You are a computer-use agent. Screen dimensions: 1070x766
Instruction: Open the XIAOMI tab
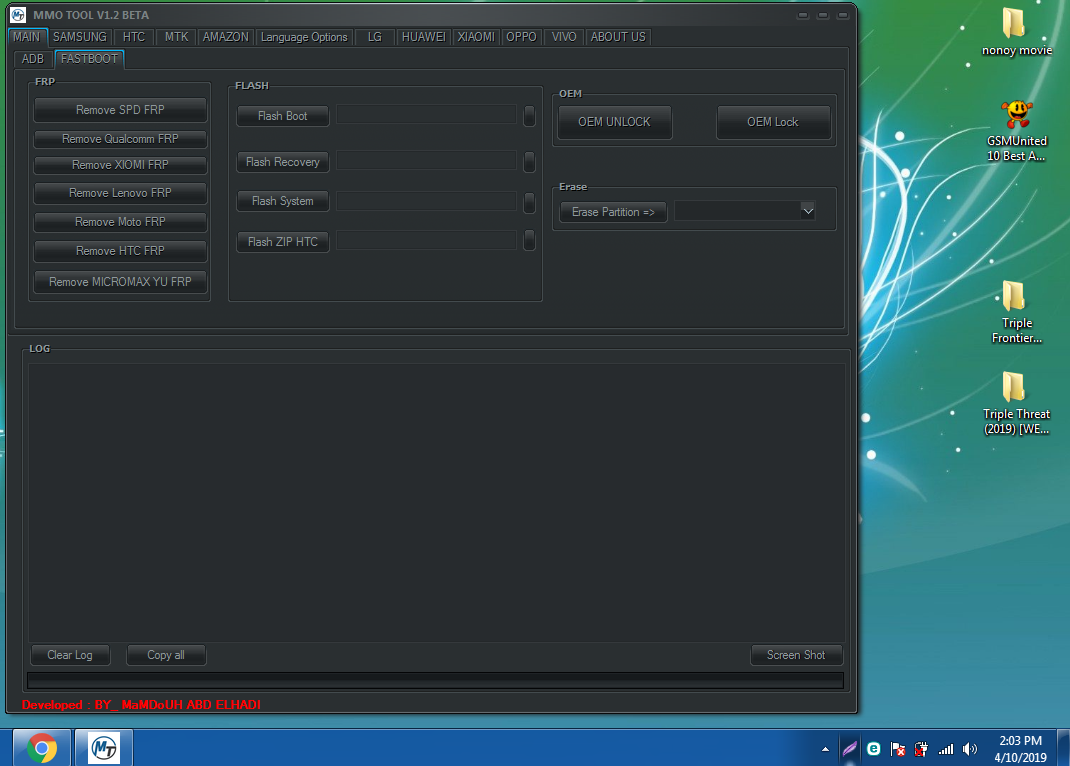pyautogui.click(x=476, y=37)
